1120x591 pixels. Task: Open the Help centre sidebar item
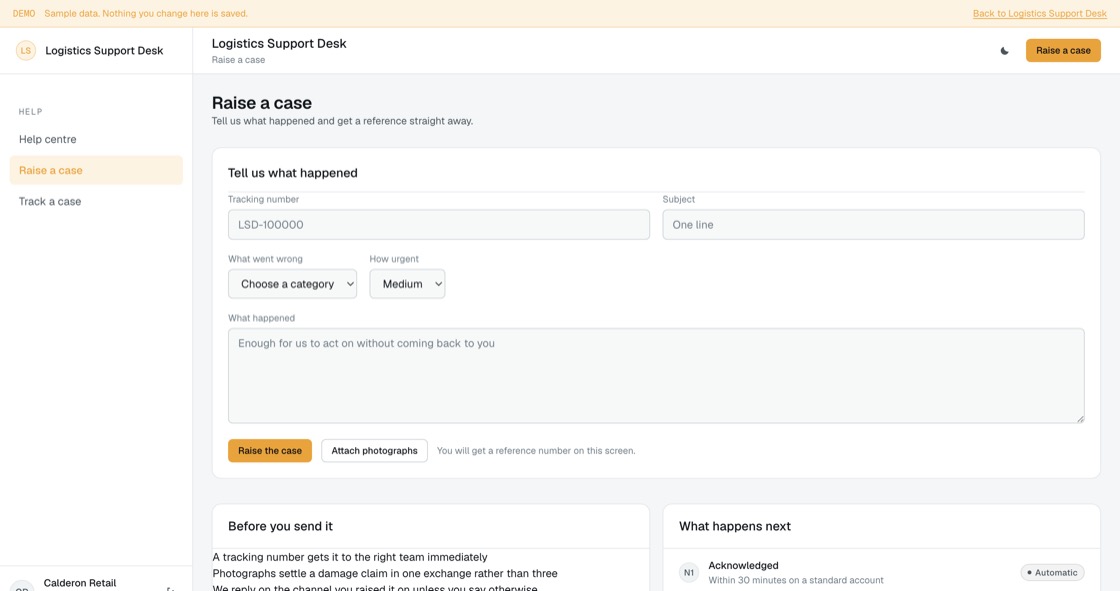click(96, 139)
